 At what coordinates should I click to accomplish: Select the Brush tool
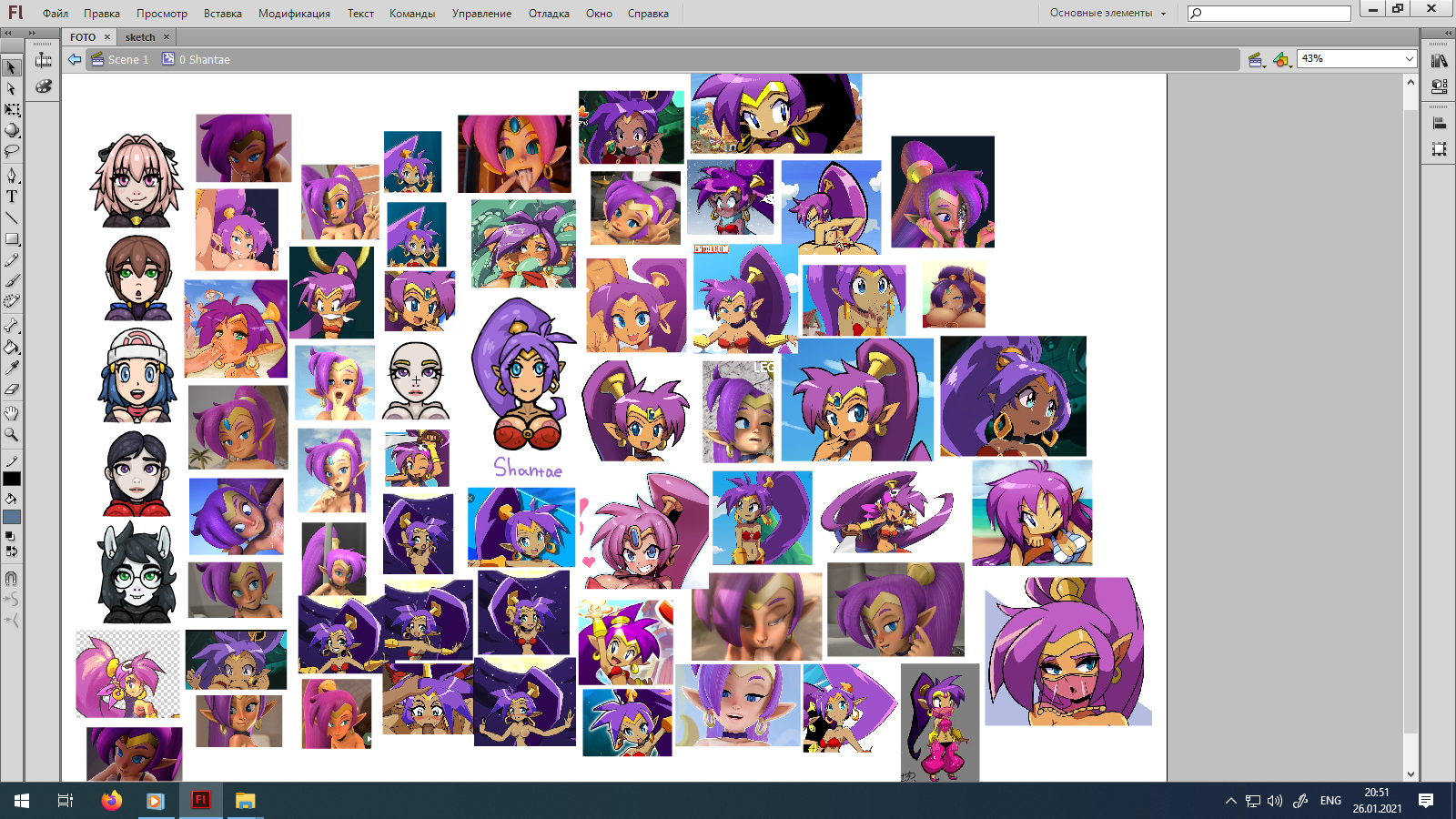[x=12, y=281]
